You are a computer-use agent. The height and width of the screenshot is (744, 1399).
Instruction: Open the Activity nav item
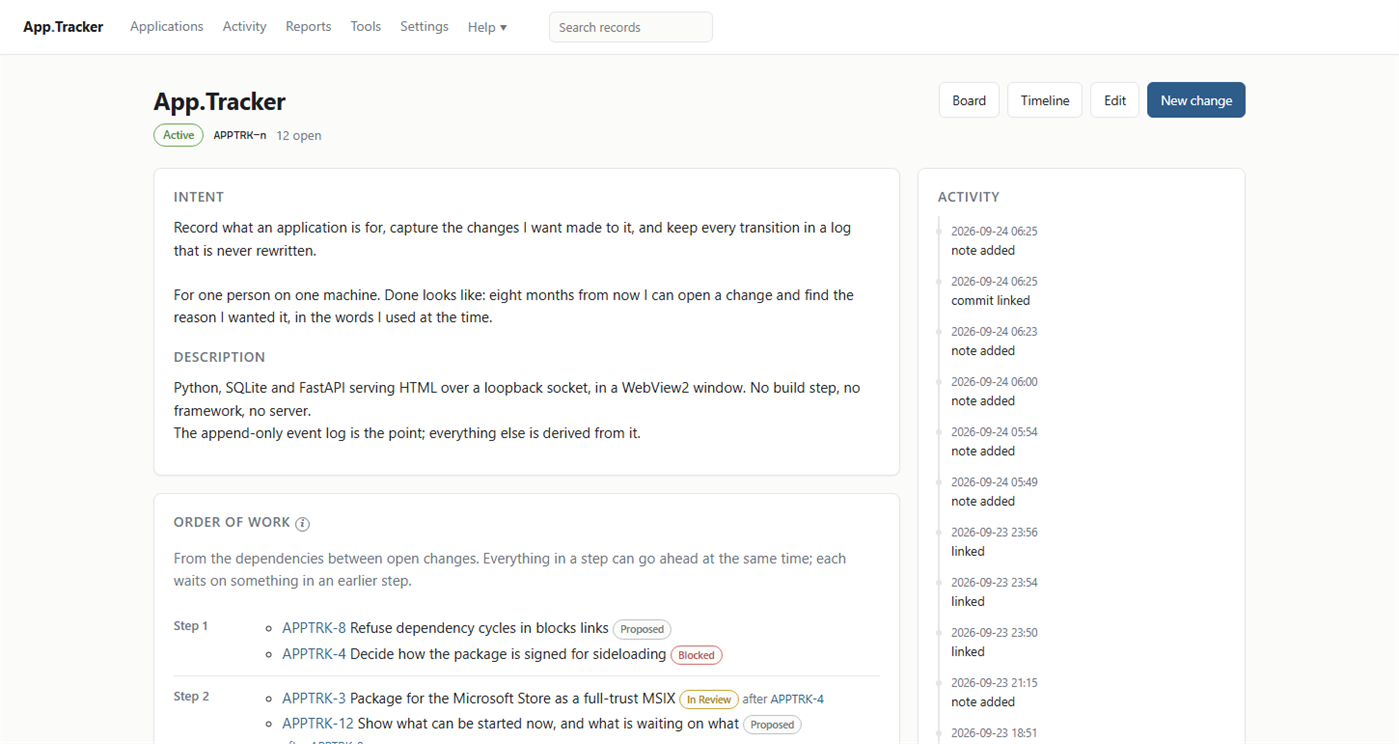tap(244, 27)
